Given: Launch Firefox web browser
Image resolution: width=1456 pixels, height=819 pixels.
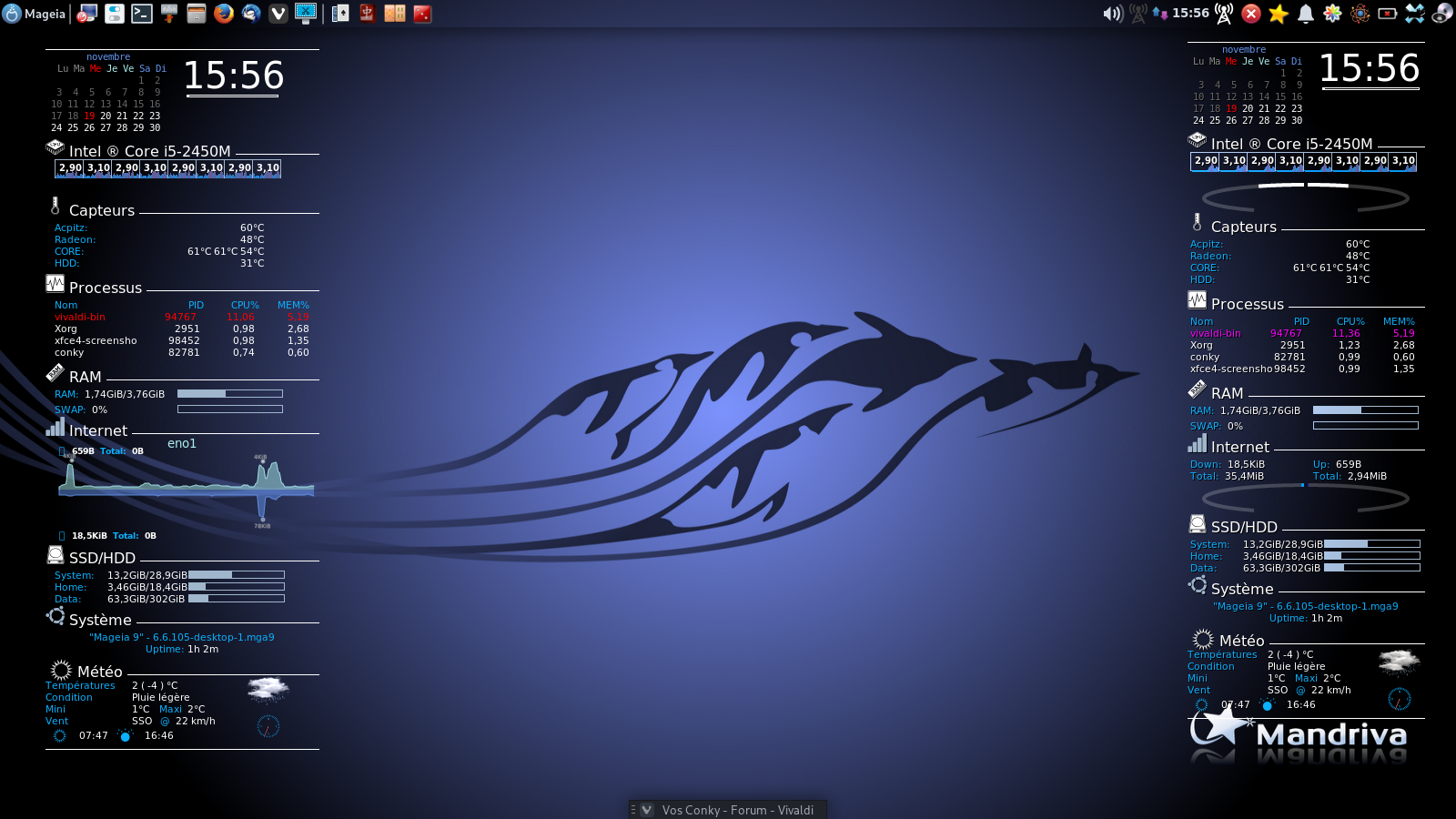Looking at the screenshot, I should (x=224, y=14).
